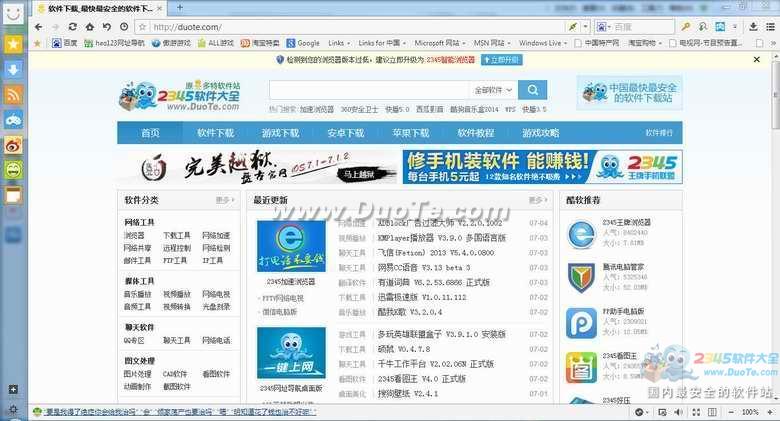Click the 2345加速浏览器 promo thumbnail

291,248
